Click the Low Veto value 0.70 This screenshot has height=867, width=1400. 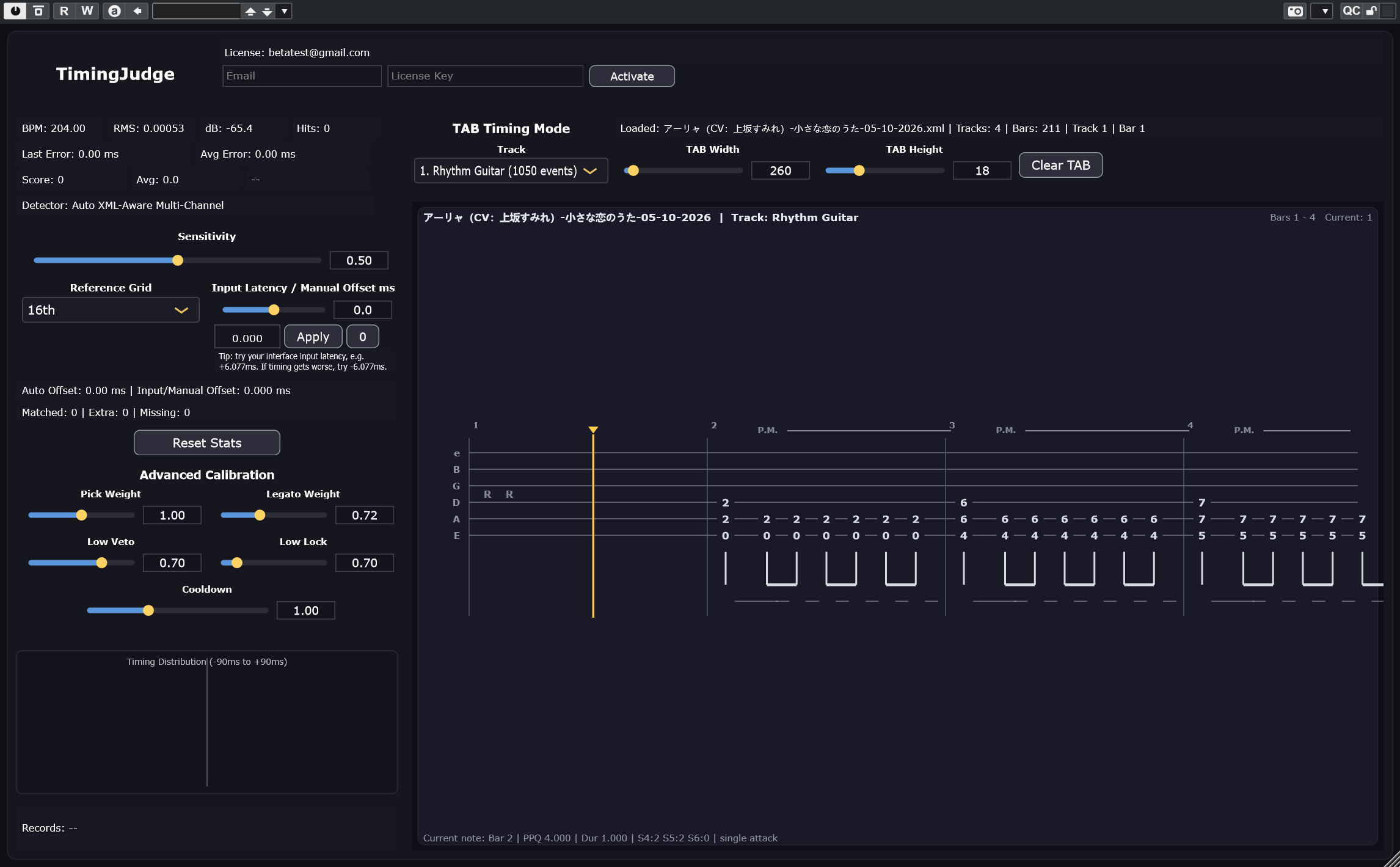[172, 563]
